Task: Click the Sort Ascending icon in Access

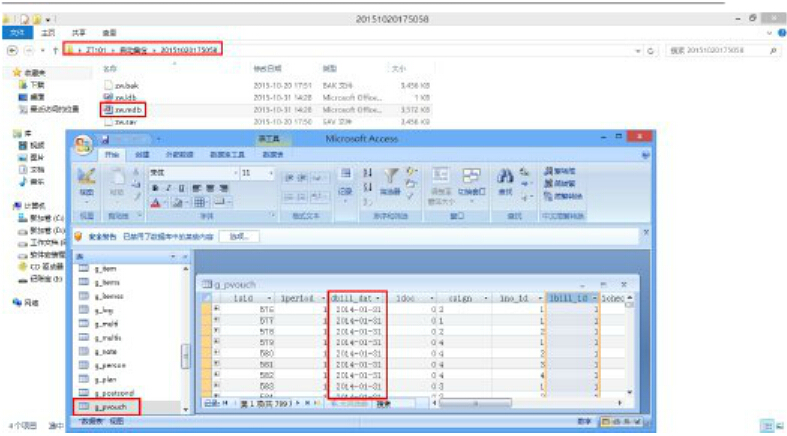Action: point(367,173)
